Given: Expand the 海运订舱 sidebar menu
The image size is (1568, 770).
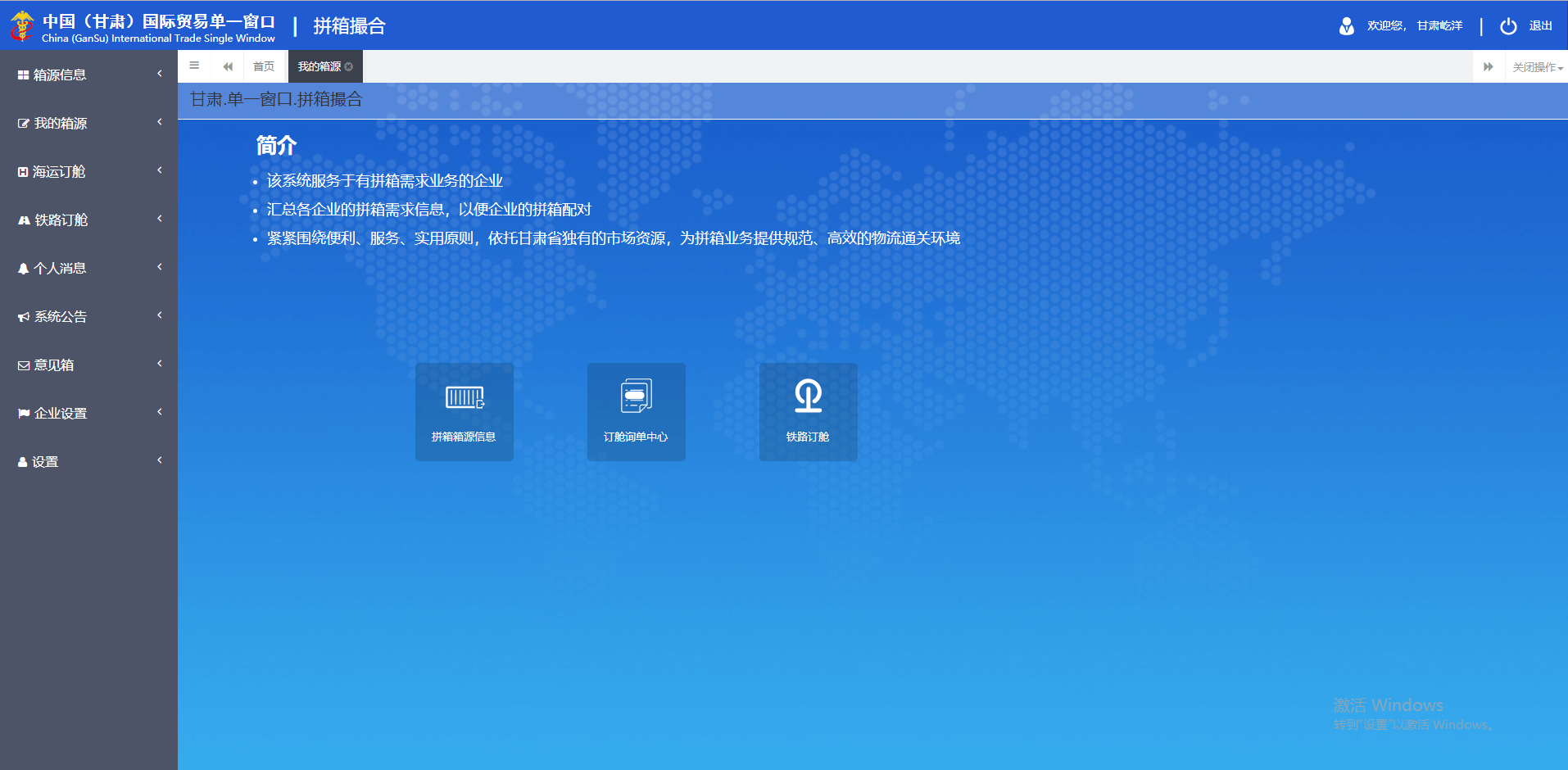Looking at the screenshot, I should tap(88, 171).
